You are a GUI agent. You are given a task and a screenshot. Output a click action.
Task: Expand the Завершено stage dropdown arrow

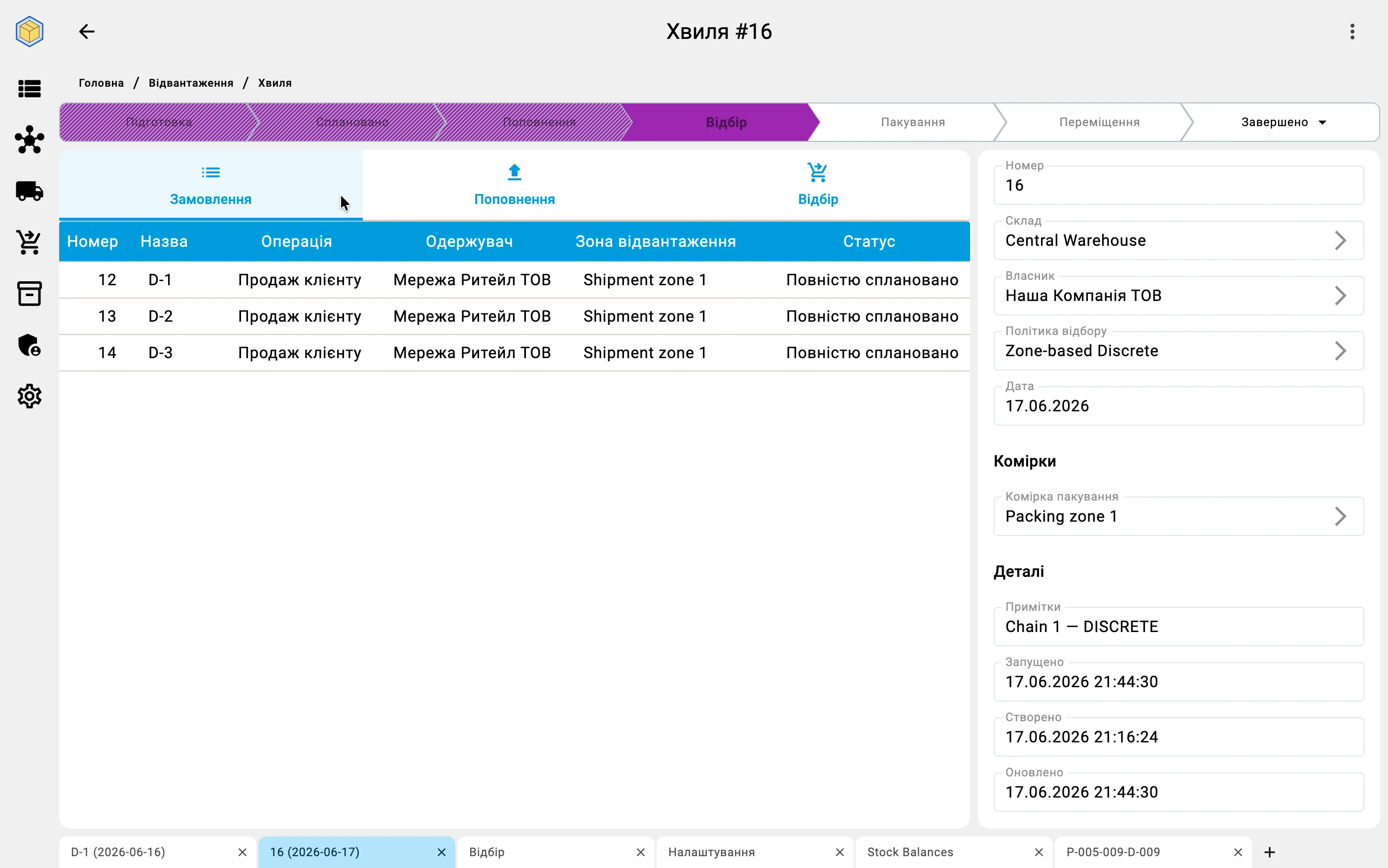(1322, 122)
